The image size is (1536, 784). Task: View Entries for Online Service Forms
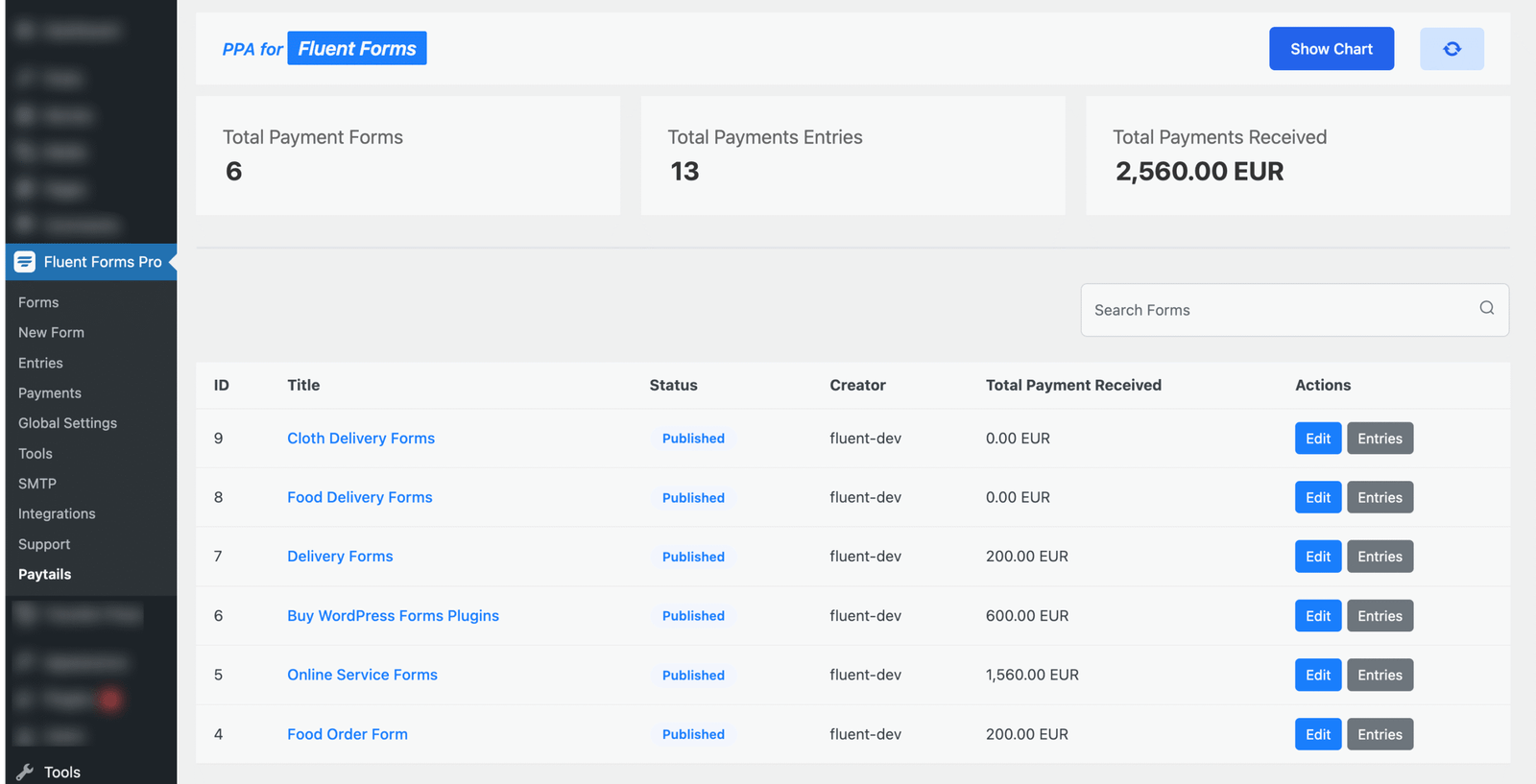(x=1380, y=676)
